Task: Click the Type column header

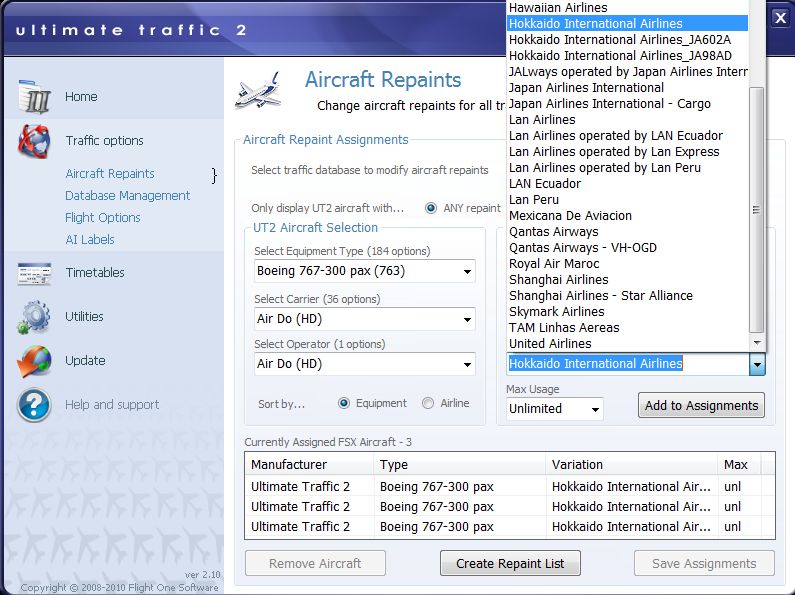Action: pyautogui.click(x=460, y=464)
